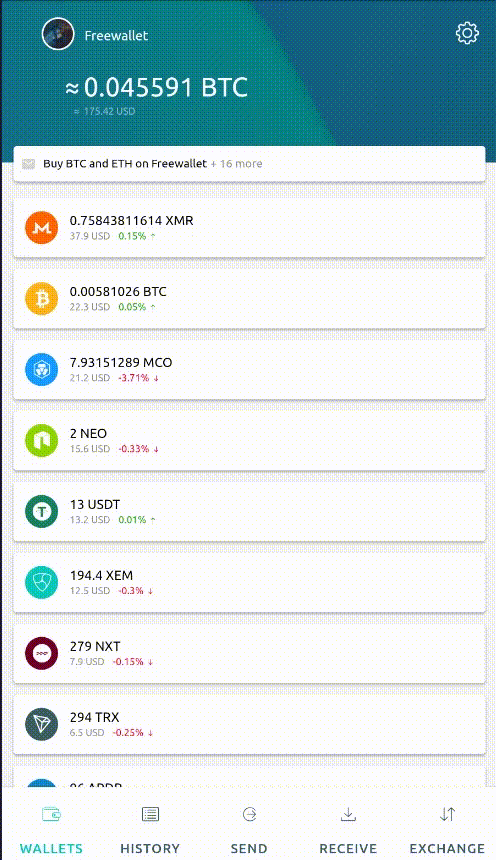
Task: Switch to the Wallets tab
Action: (51, 830)
